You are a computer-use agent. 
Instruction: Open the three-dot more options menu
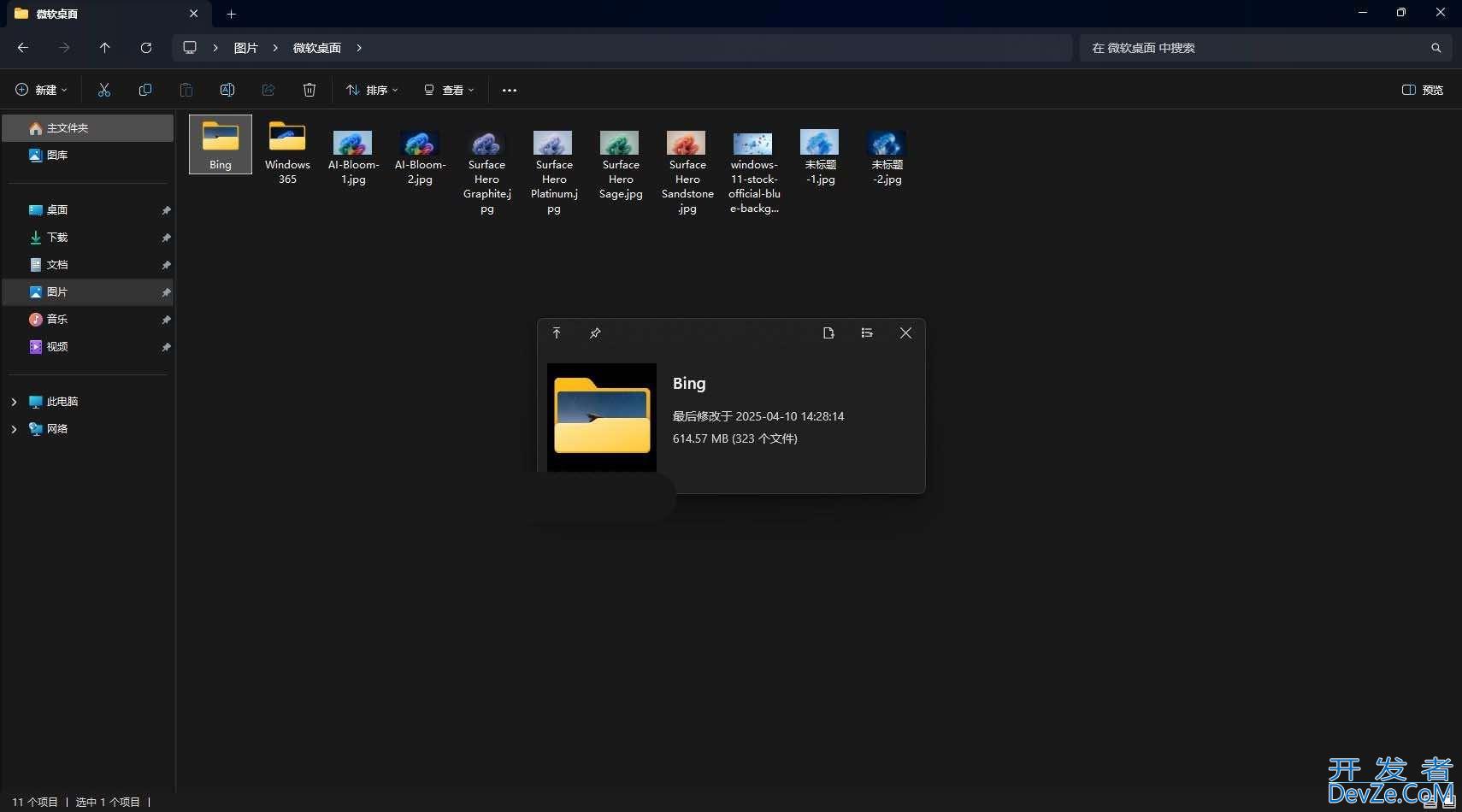tap(510, 90)
